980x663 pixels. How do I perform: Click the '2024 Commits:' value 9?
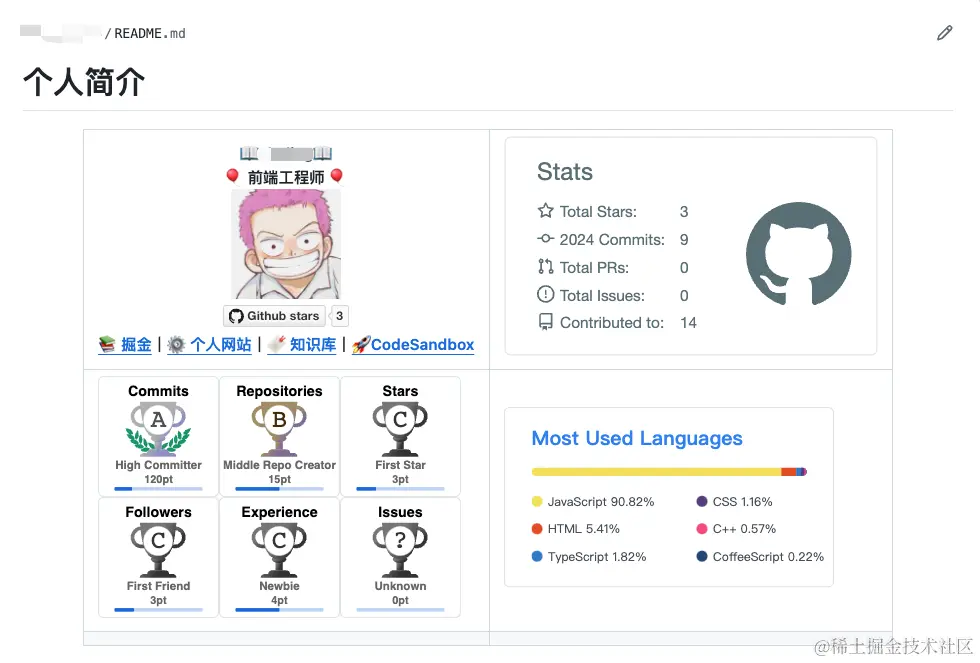click(x=684, y=240)
